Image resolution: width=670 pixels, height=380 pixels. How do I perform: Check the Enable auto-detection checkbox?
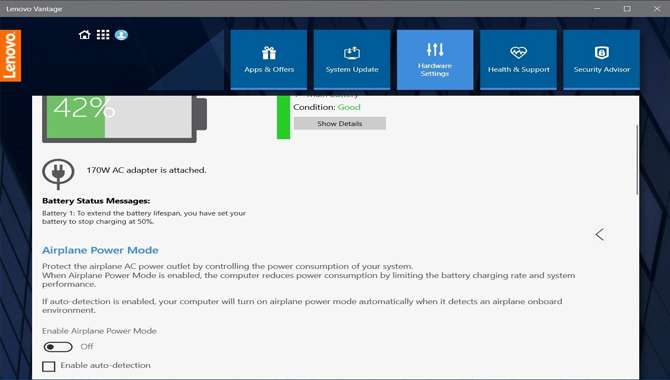pos(49,366)
